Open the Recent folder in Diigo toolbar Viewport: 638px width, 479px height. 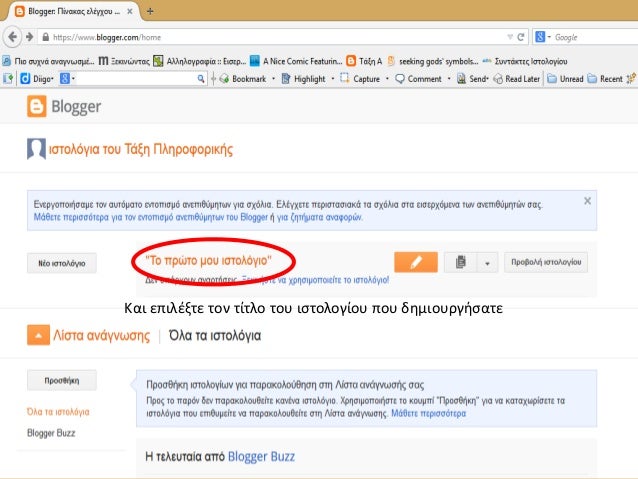(605, 79)
